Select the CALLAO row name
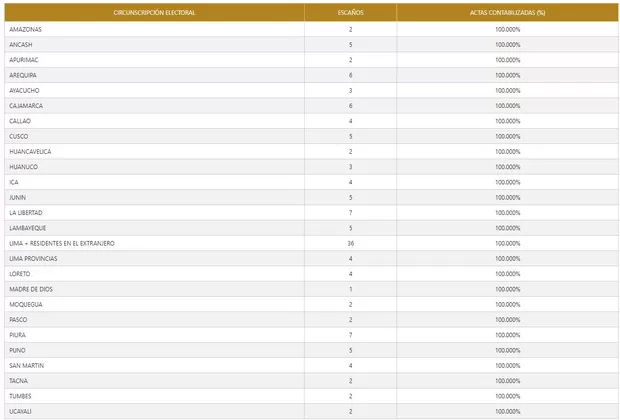The image size is (620, 420). [20, 121]
